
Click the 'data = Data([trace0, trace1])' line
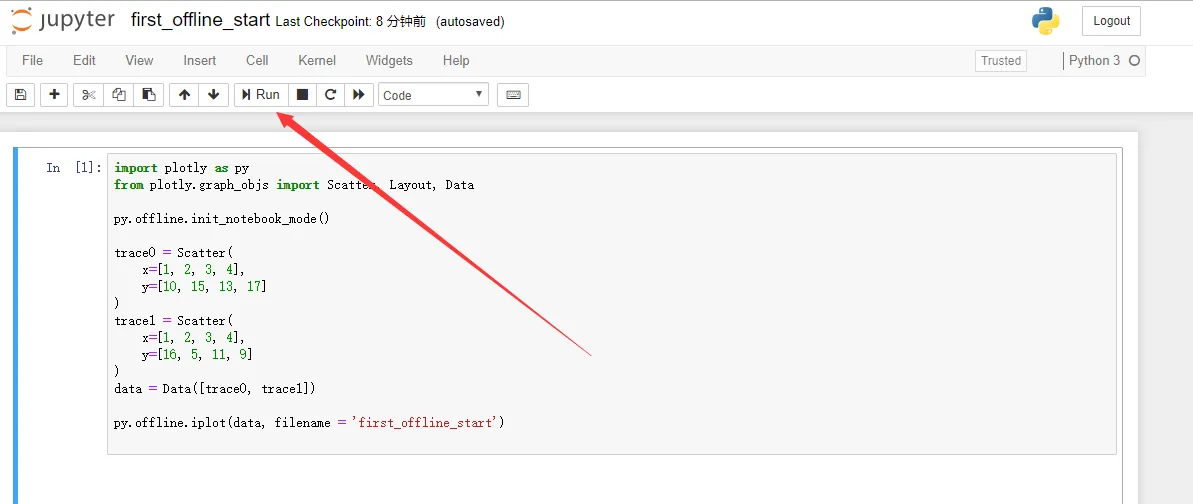(215, 388)
